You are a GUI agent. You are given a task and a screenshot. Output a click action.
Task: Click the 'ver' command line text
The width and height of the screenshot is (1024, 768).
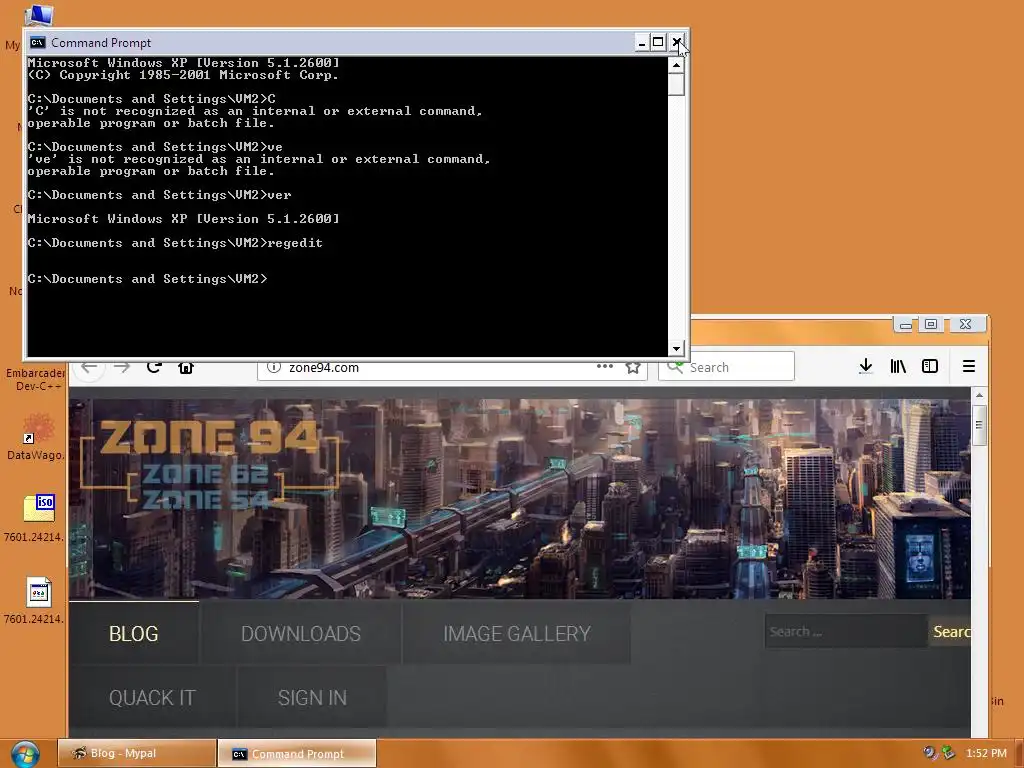(x=280, y=195)
